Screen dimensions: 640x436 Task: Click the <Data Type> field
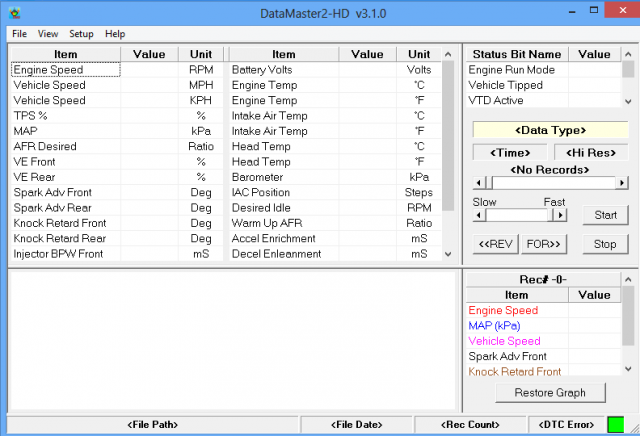[550, 130]
